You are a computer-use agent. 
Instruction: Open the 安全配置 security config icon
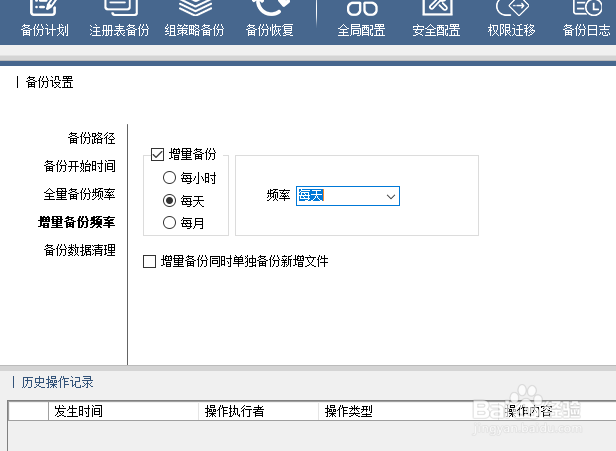pyautogui.click(x=436, y=19)
